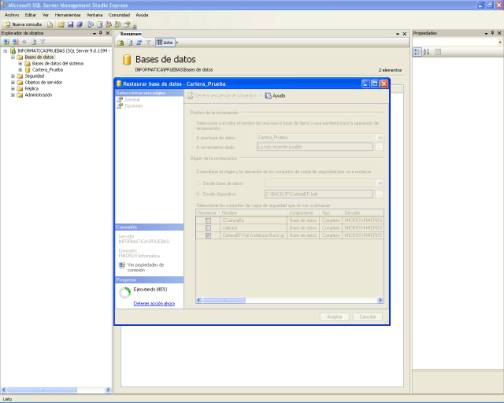Click the Nombre column header in backup list
The width and height of the screenshot is (504, 403).
coord(253,213)
